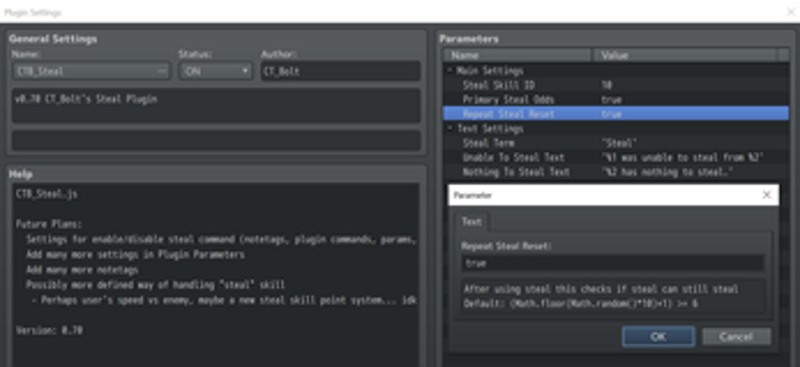This screenshot has height=367, width=800.
Task: Open the plugin Name dropdown
Action: (x=91, y=71)
